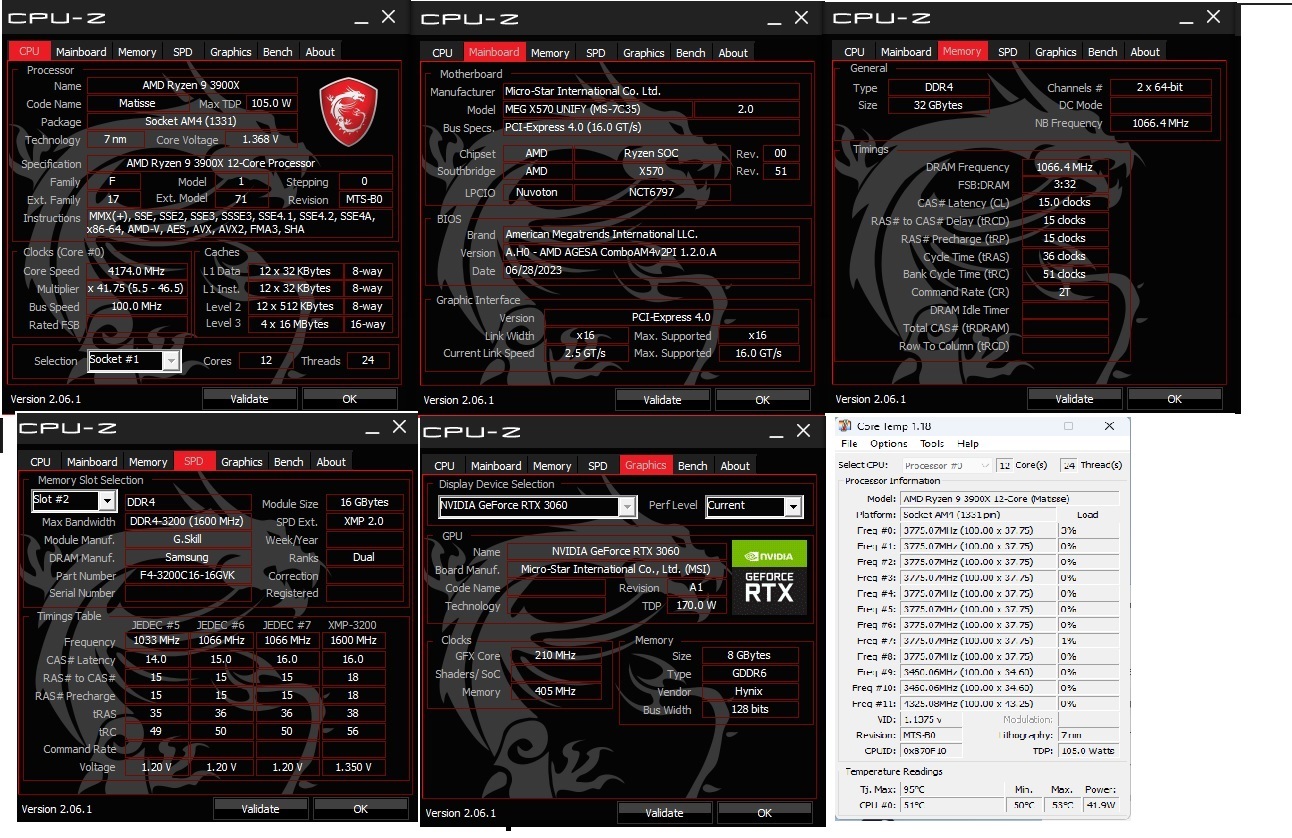Click the DRAM Frequency value 1066.4 MHz
1292x838 pixels.
[1064, 167]
